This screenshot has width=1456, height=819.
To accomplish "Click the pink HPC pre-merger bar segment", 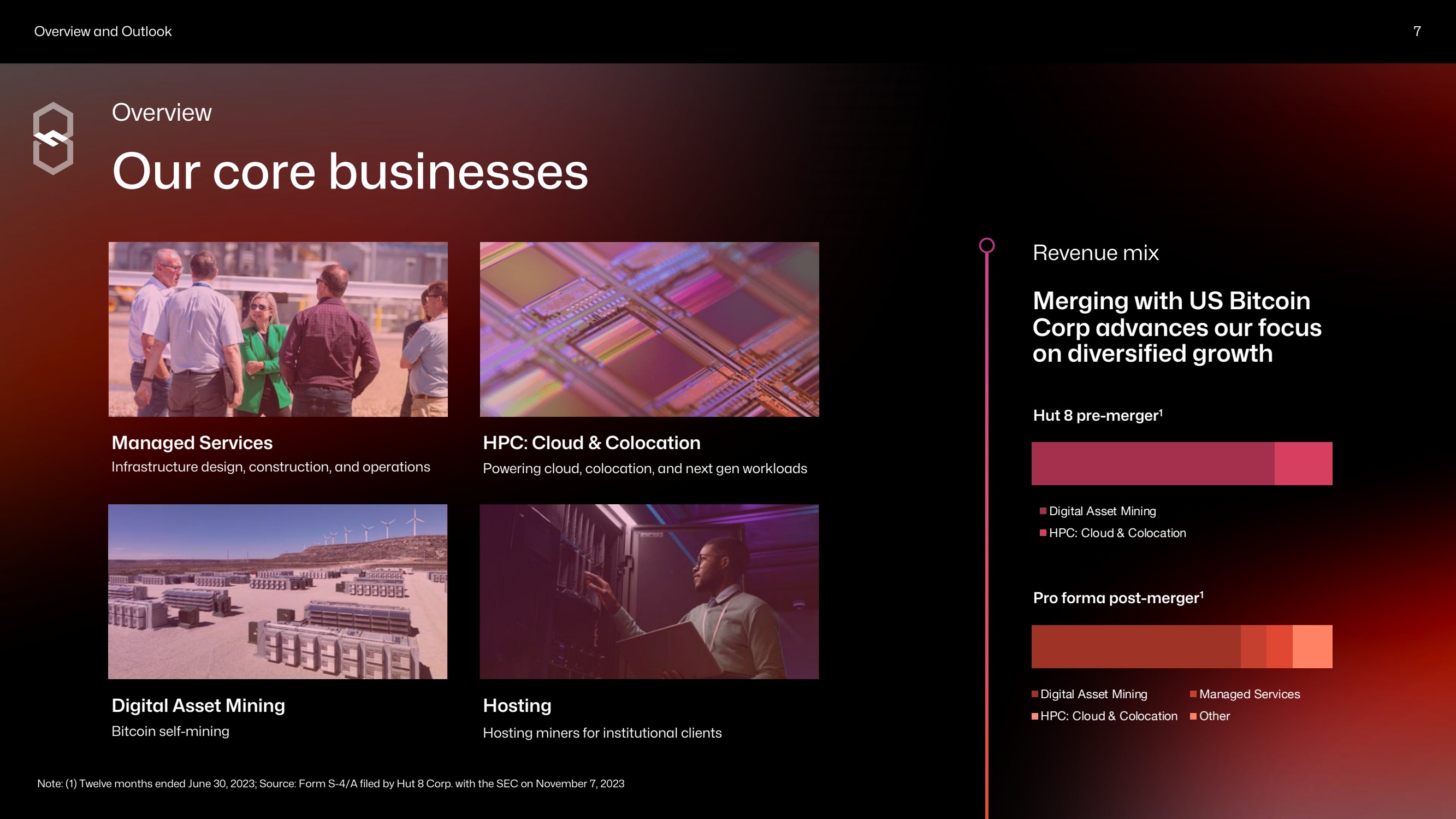I will pos(1303,463).
